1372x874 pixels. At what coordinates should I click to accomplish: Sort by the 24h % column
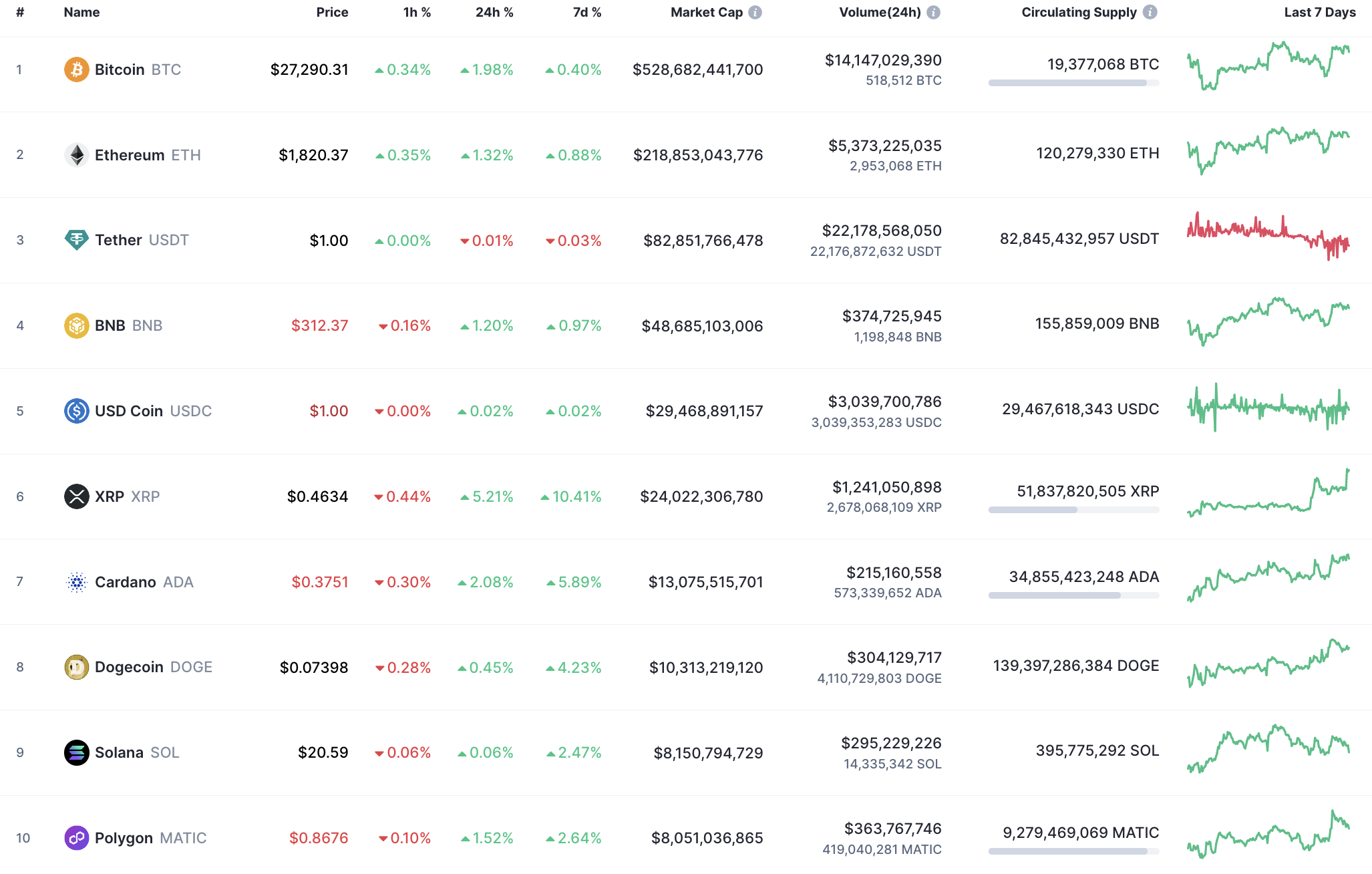pos(494,11)
